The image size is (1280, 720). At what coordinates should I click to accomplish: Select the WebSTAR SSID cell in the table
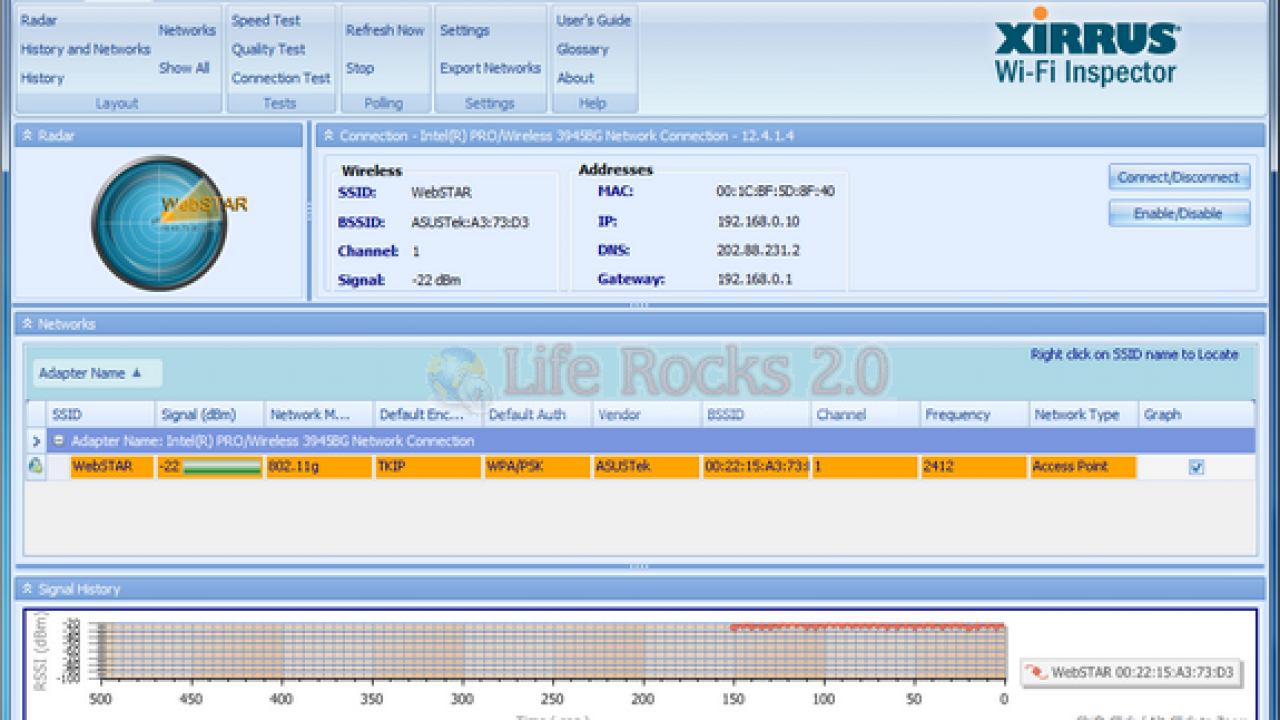click(112, 467)
